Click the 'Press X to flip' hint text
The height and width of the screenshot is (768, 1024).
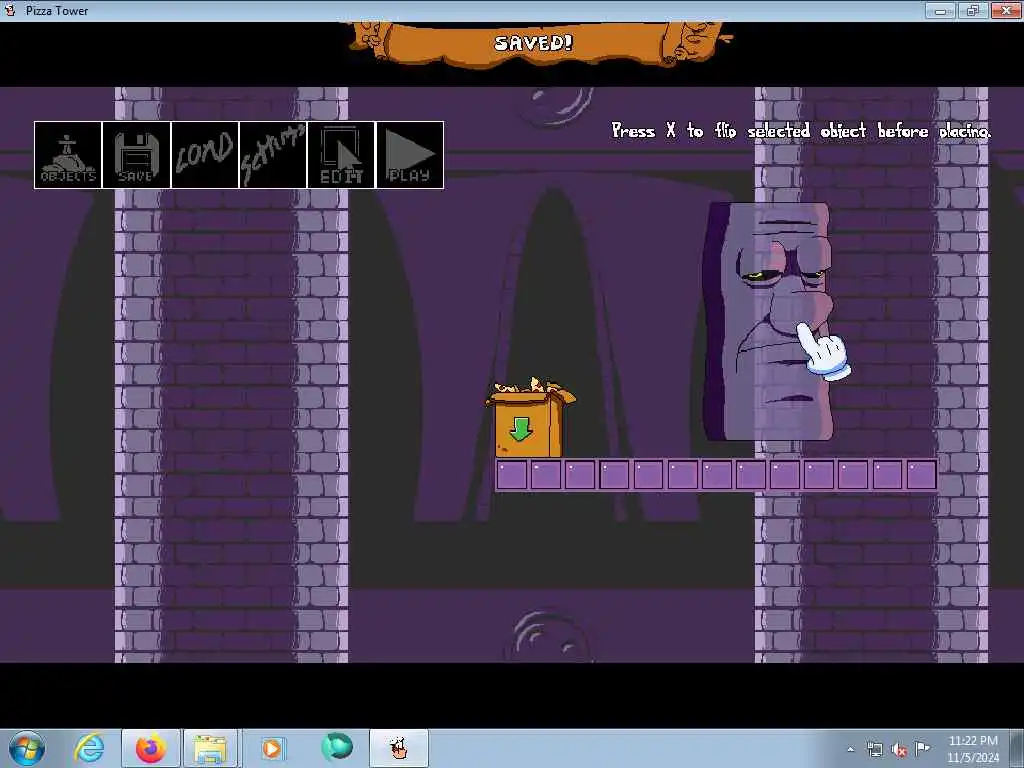pyautogui.click(x=801, y=131)
